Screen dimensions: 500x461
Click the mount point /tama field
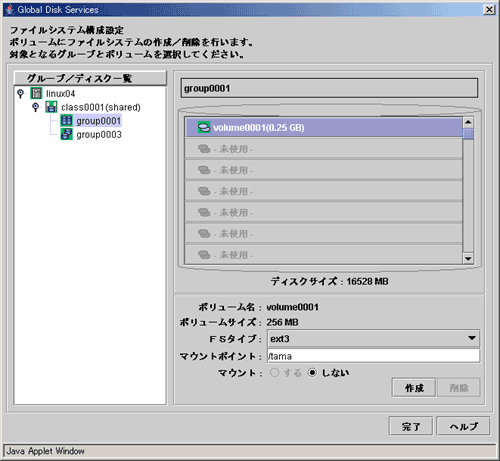tap(373, 356)
